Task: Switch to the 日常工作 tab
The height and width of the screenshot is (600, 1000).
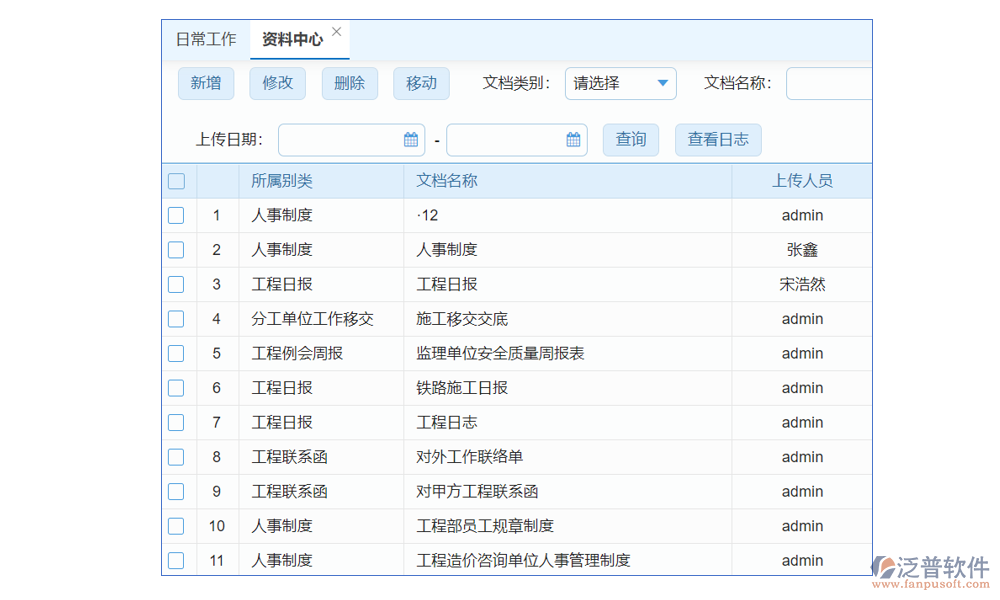Action: (x=206, y=40)
